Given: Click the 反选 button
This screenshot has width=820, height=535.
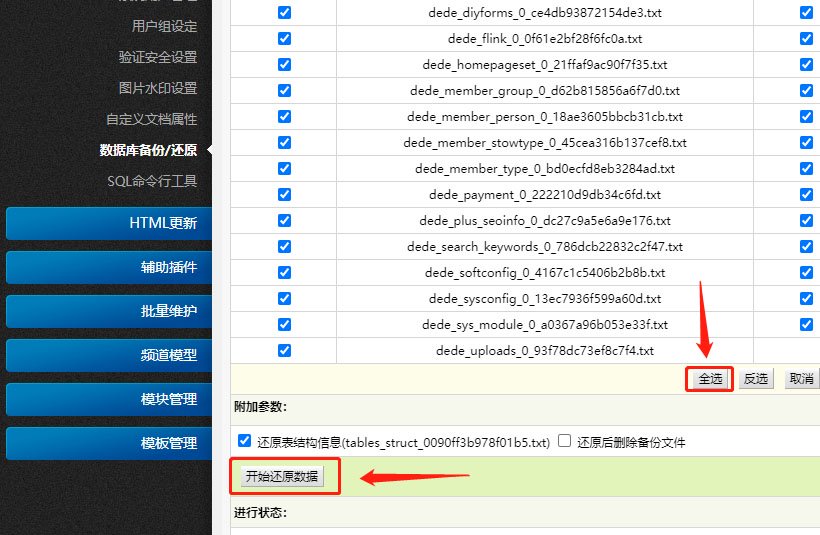Looking at the screenshot, I should (x=757, y=379).
